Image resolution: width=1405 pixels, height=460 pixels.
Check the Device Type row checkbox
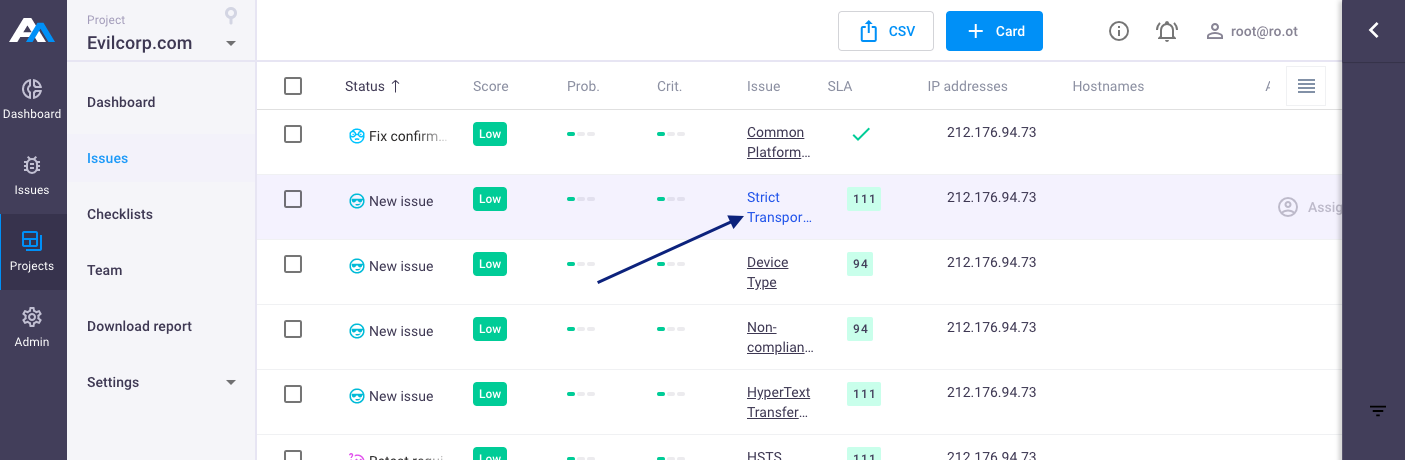pyautogui.click(x=293, y=264)
